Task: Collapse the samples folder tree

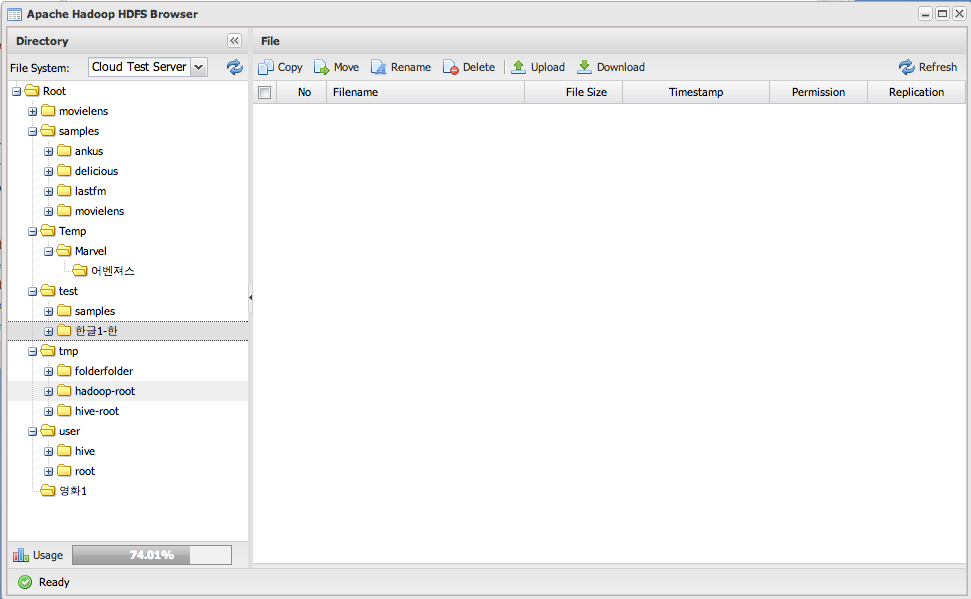Action: [x=31, y=131]
